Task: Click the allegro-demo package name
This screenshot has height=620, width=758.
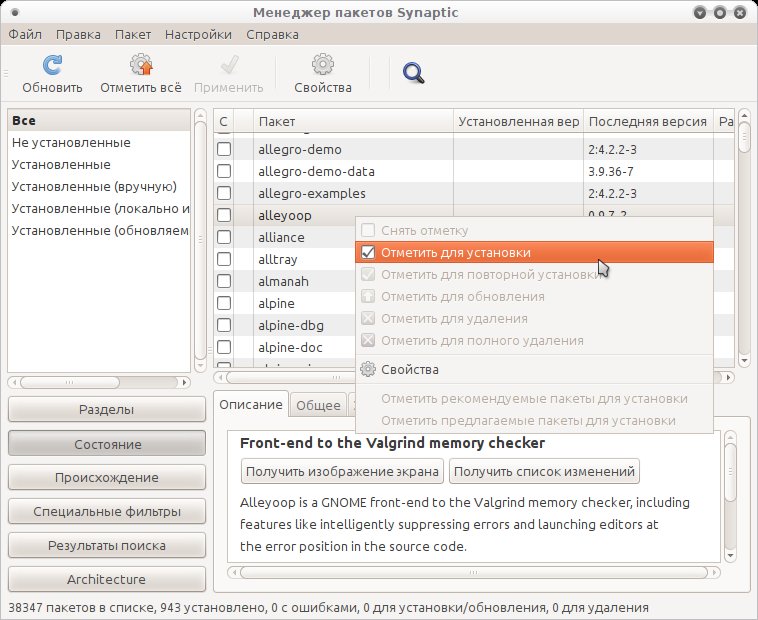Action: tap(300, 149)
